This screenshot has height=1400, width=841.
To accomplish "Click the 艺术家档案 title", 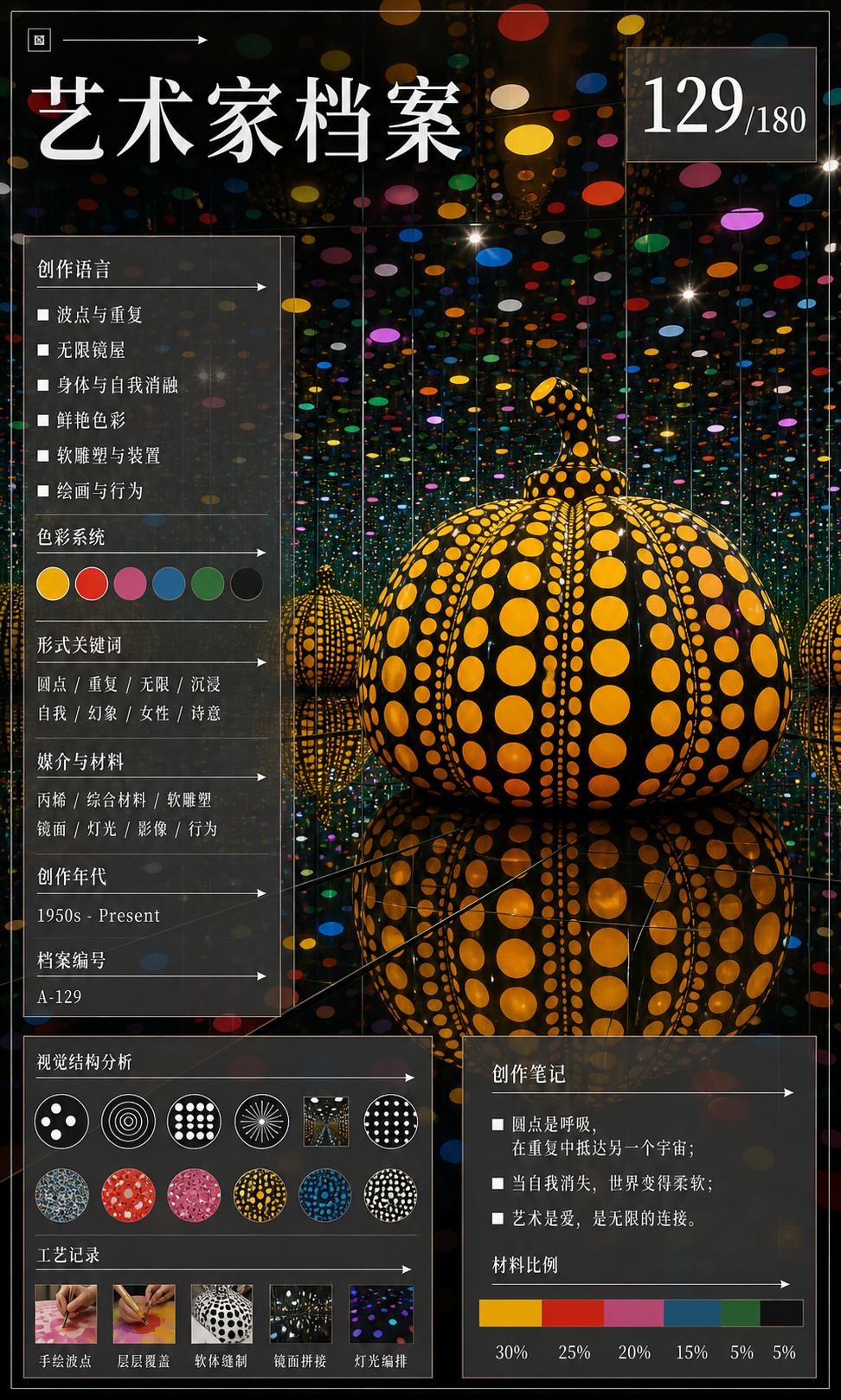I will (248, 119).
